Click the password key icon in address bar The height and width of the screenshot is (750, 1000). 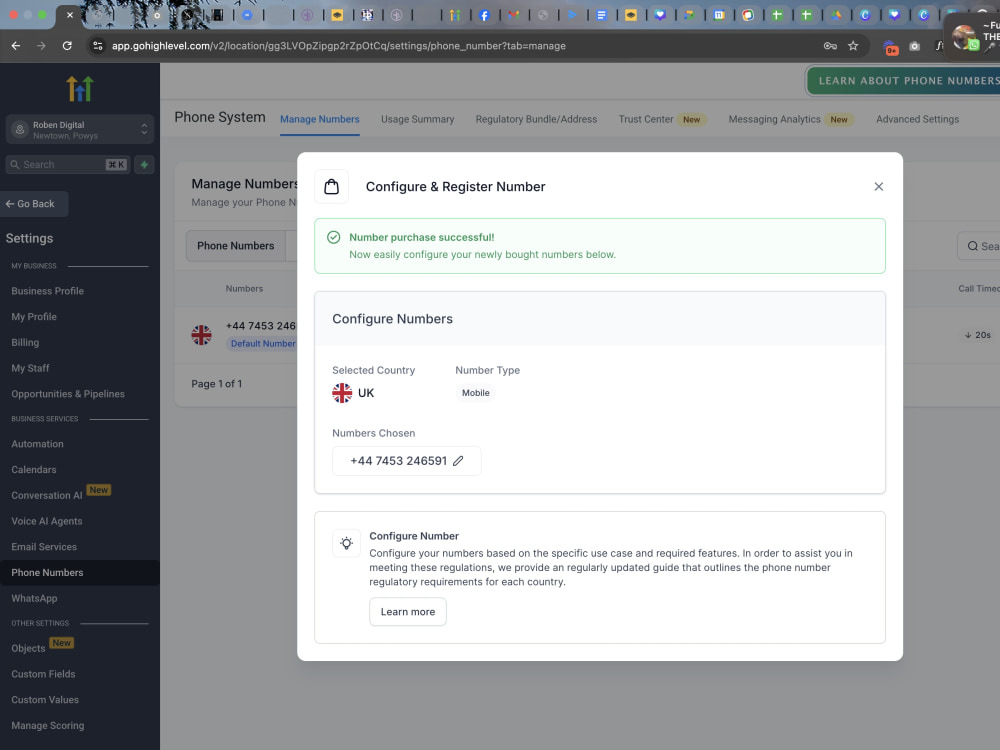[x=830, y=46]
